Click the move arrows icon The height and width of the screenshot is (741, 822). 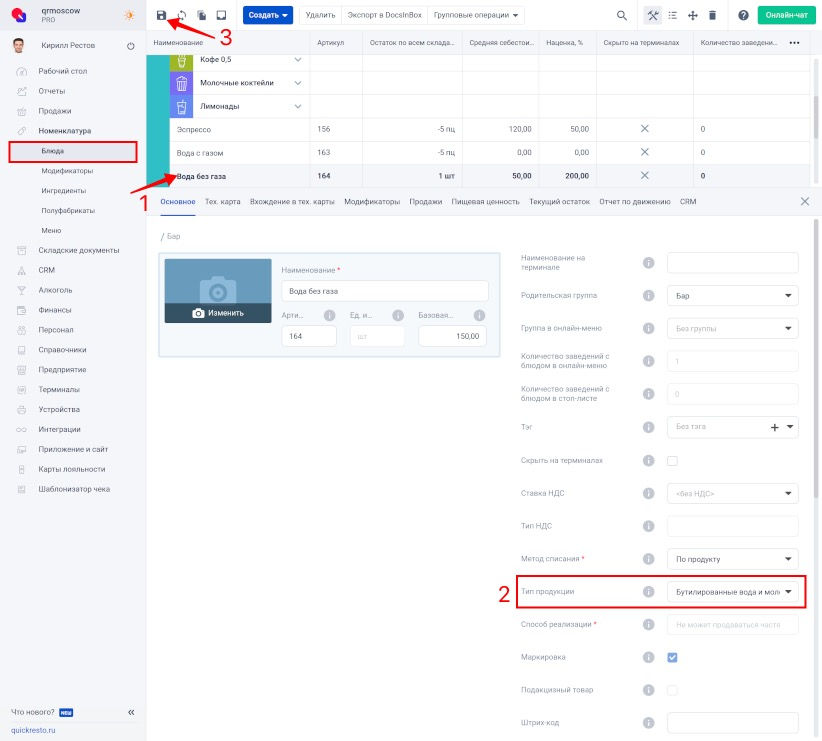(x=693, y=15)
